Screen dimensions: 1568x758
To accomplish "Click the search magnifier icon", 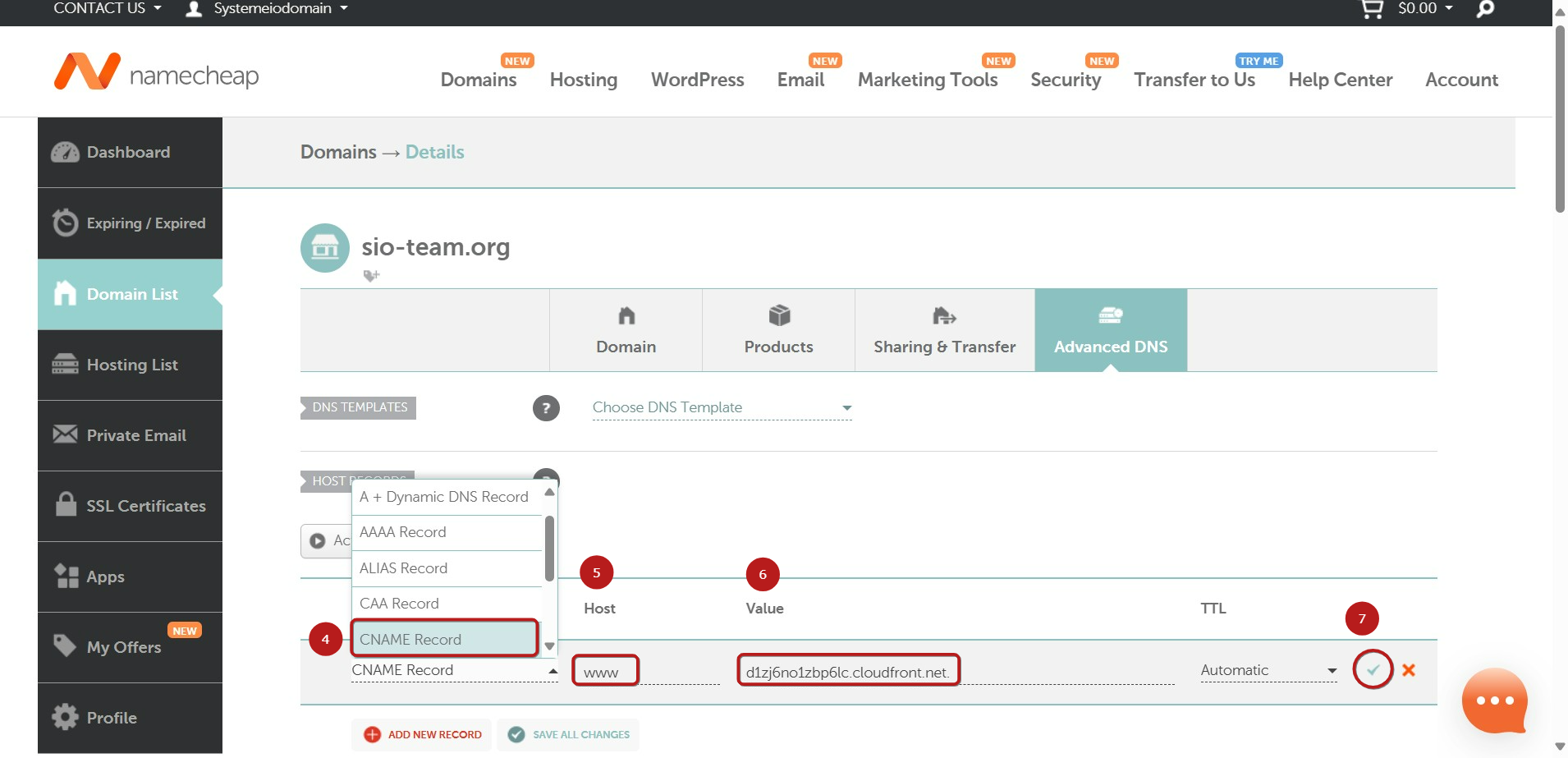I will (1485, 9).
